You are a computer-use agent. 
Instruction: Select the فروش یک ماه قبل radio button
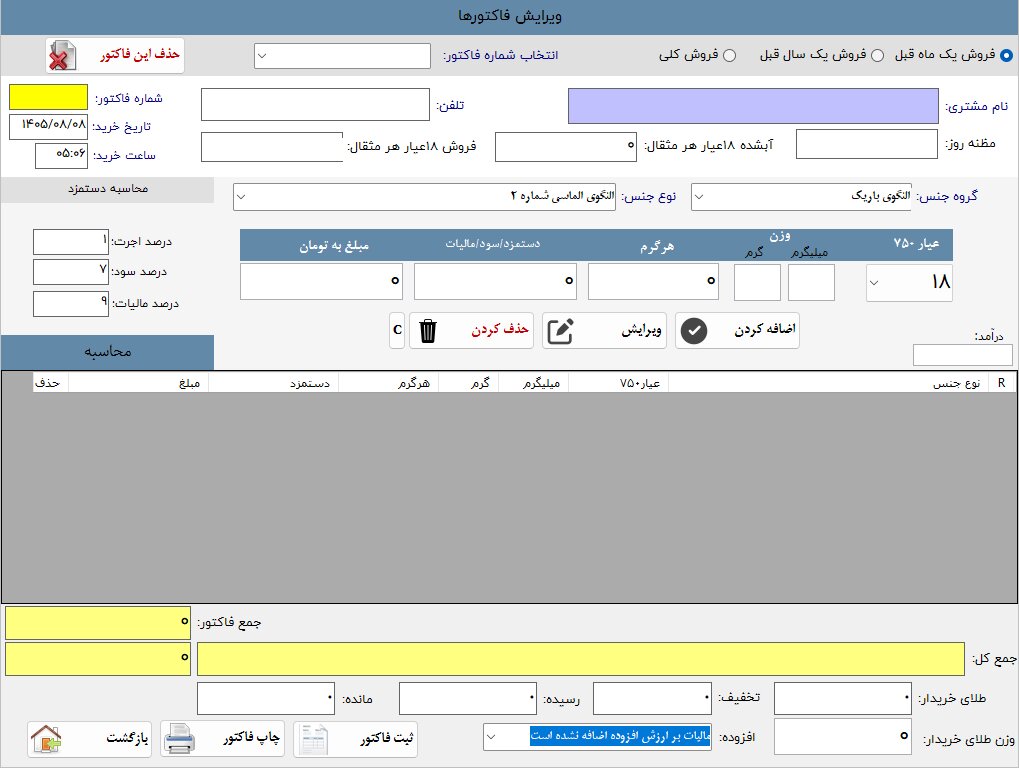[1006, 55]
